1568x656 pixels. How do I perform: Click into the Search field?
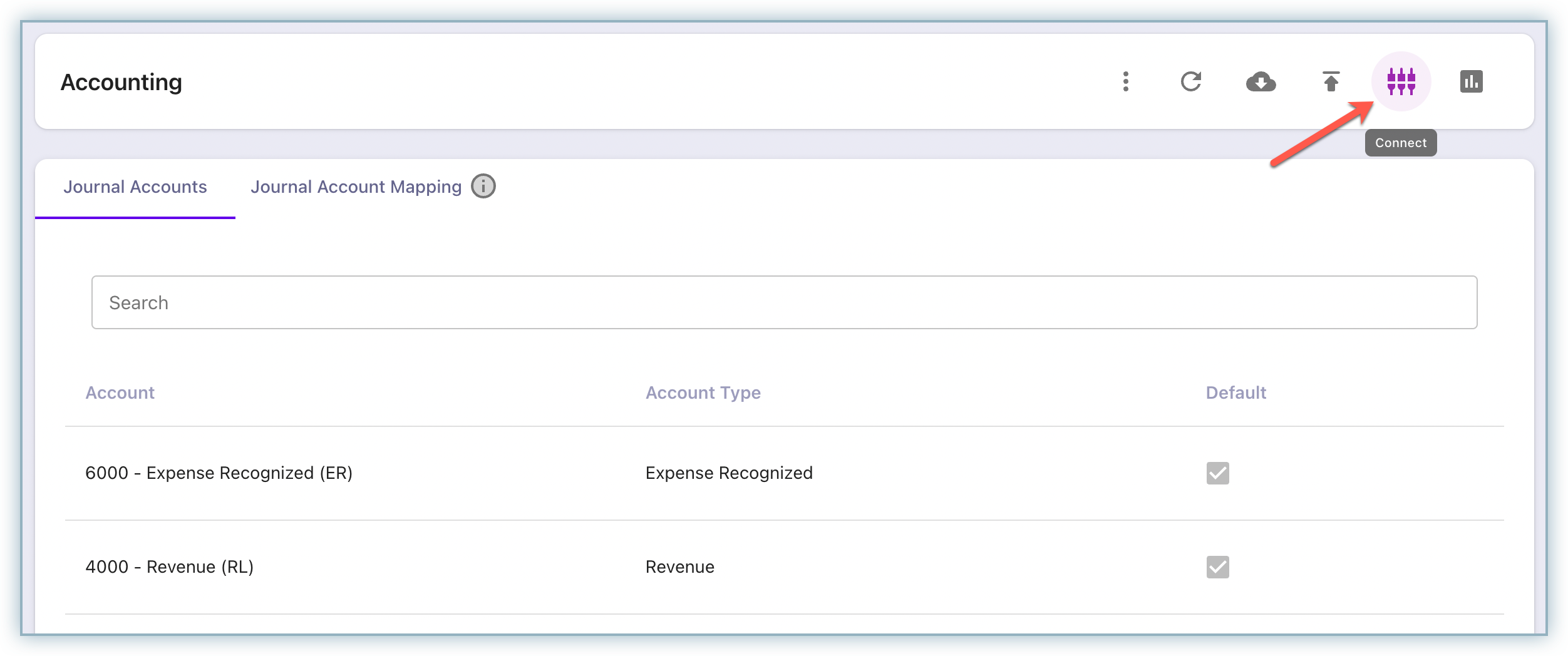tap(784, 302)
